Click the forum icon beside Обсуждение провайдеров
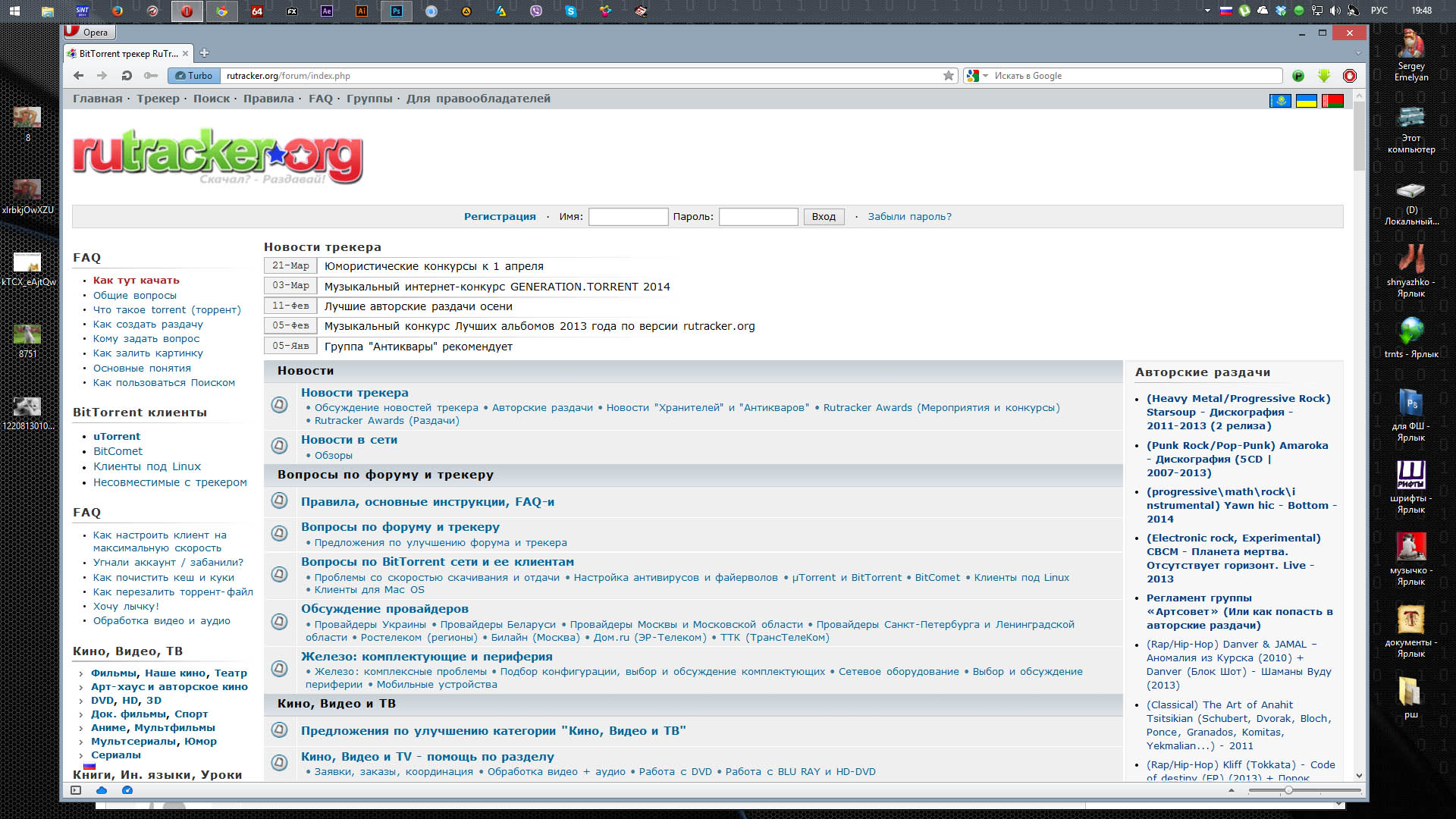 pyautogui.click(x=279, y=622)
